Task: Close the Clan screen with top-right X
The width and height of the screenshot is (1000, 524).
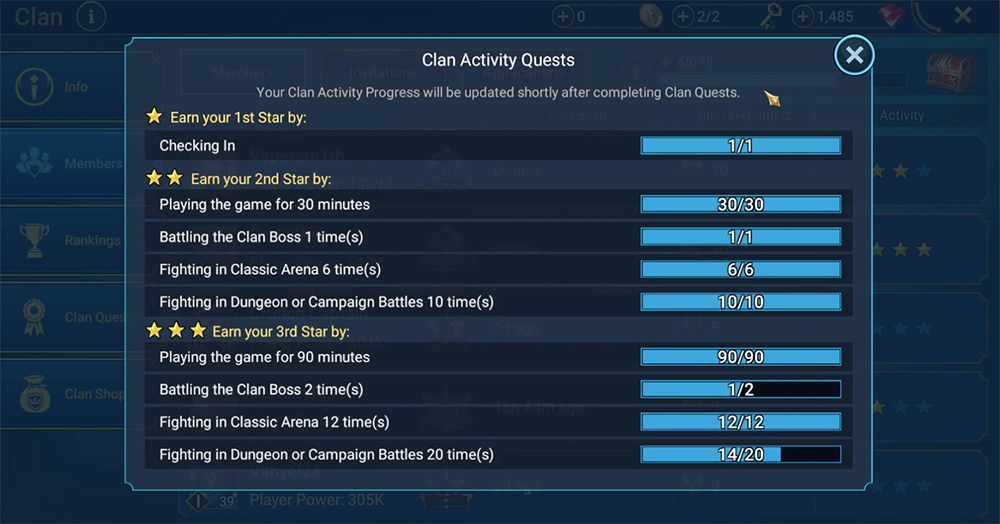Action: (x=962, y=16)
